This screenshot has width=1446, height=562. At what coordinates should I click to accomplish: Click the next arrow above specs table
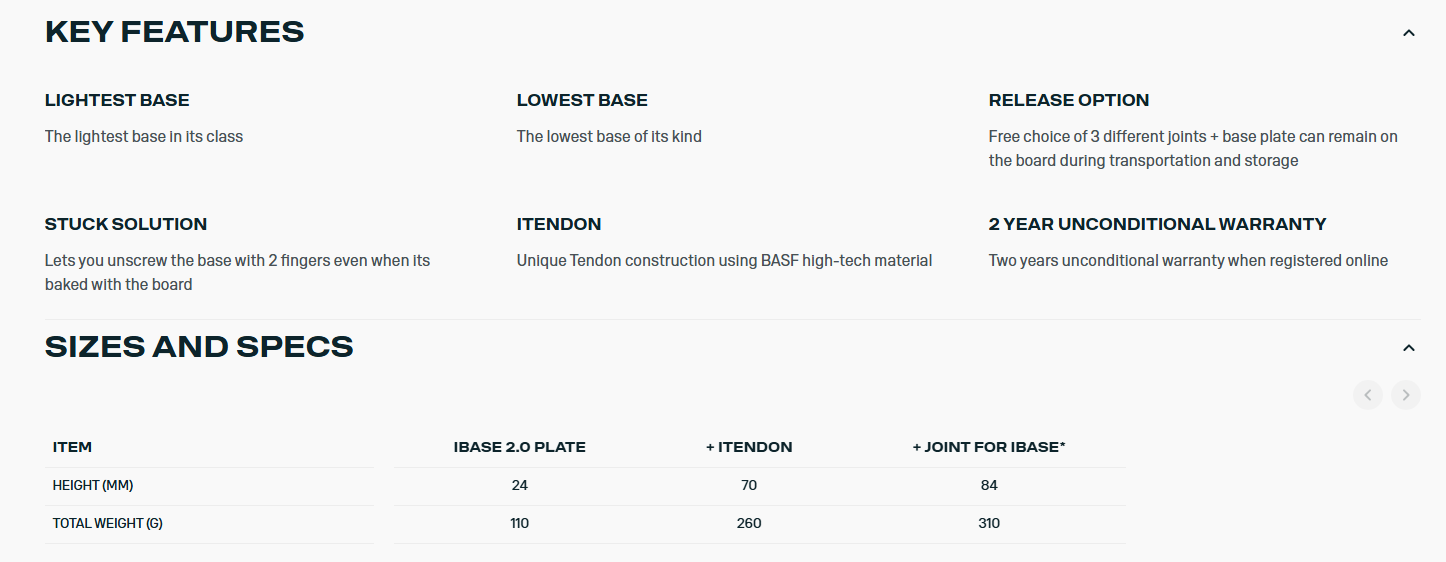click(1405, 395)
